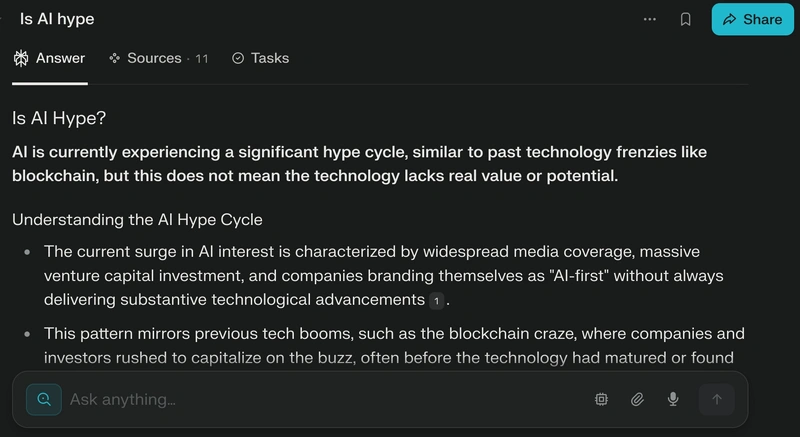
Task: Click the 'Understanding the AI Hype Cycle' heading
Action: 137,220
